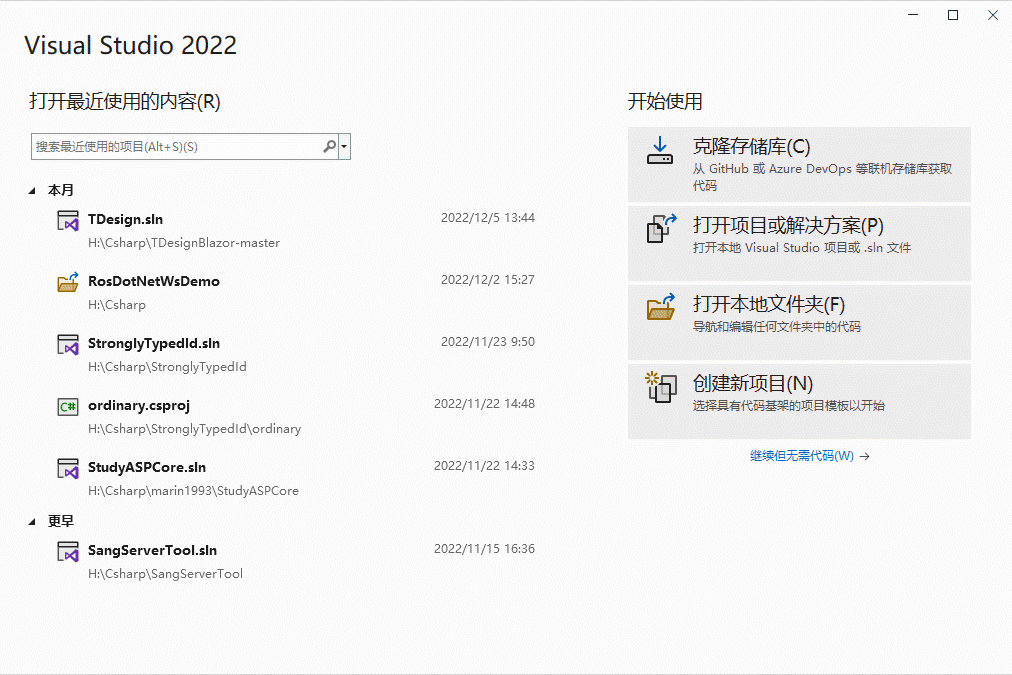
Task: Click the RosDotNetWsDemo folder icon
Action: (x=67, y=281)
